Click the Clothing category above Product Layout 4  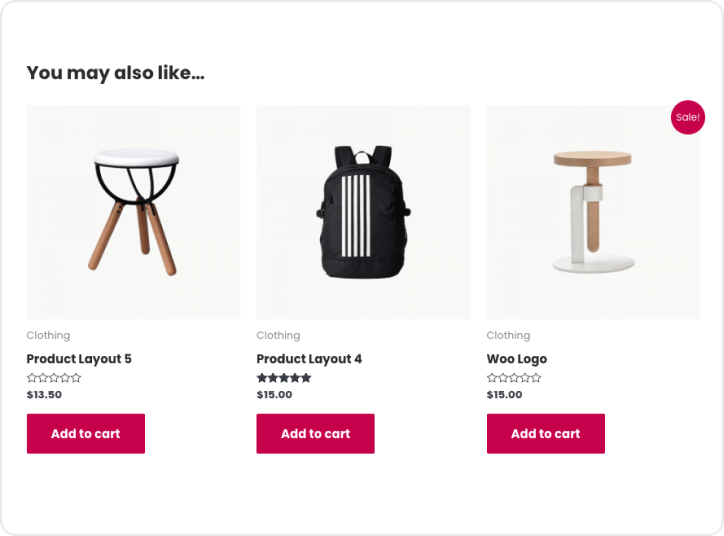pos(278,336)
